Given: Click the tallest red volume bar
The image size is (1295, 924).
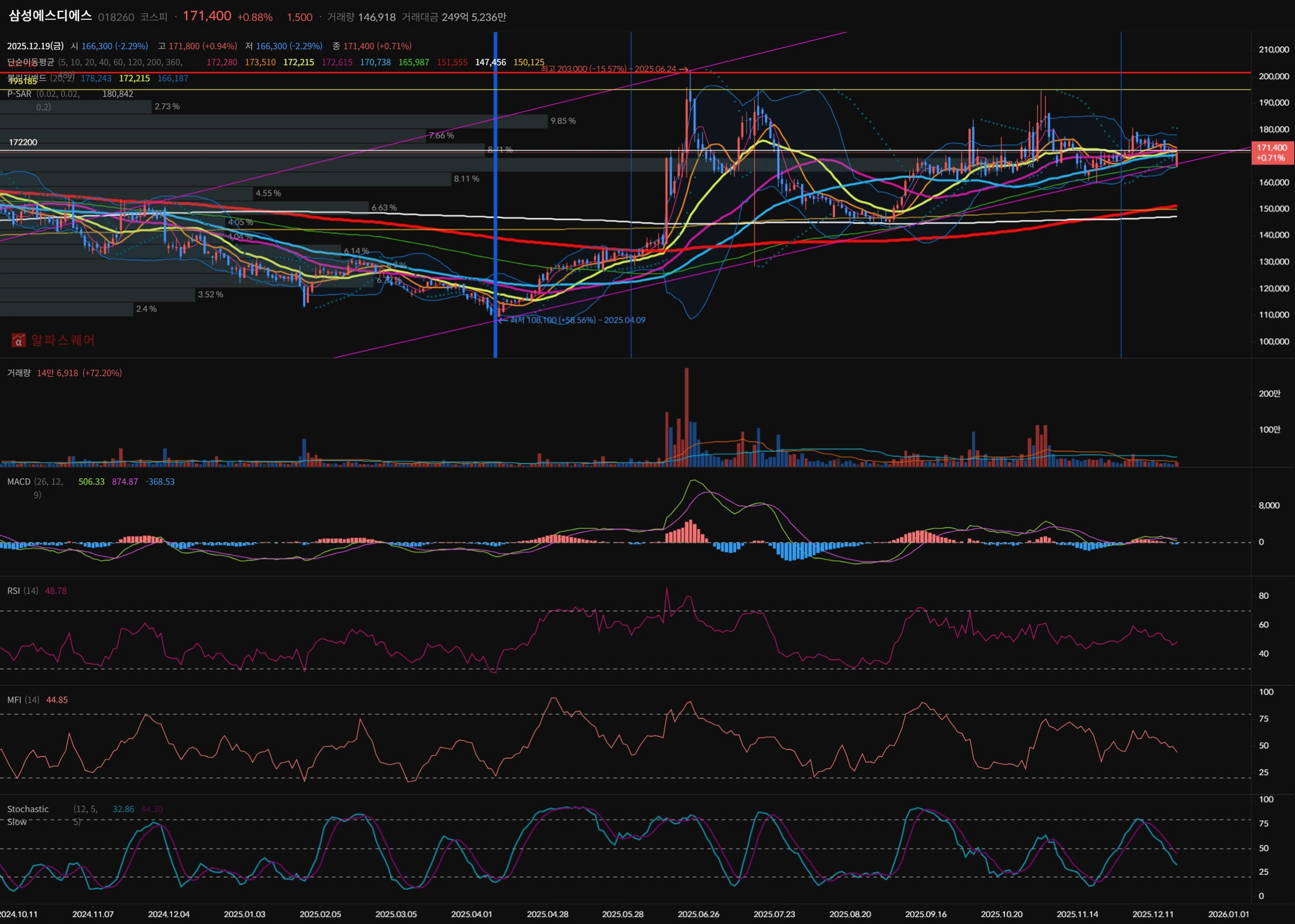Looking at the screenshot, I should [687, 417].
